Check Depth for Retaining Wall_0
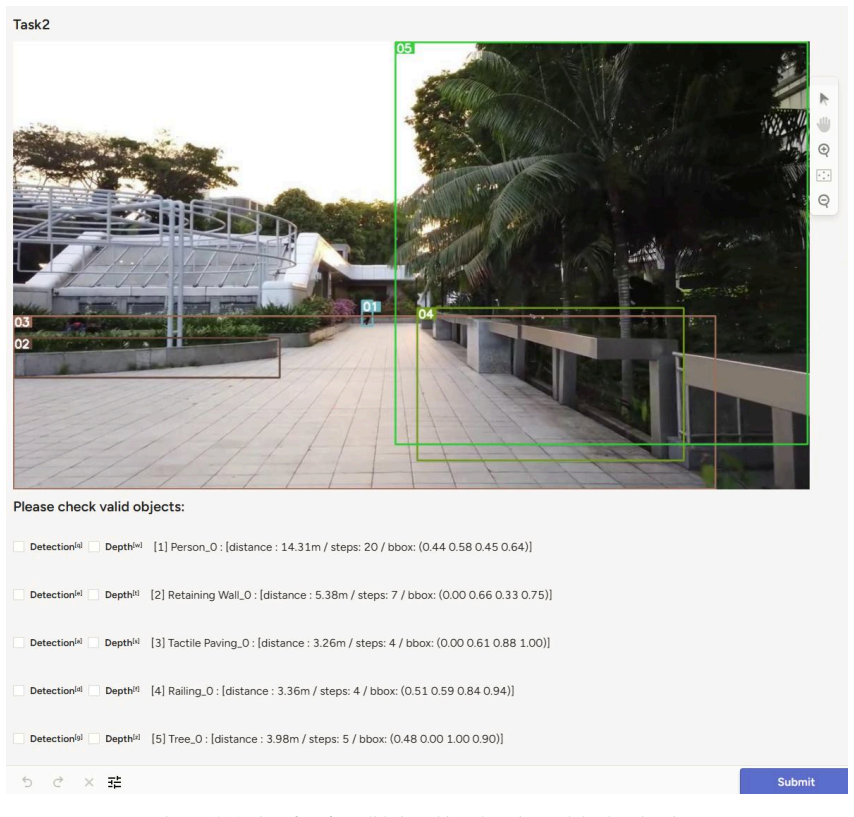The image size is (854, 817). coord(94,594)
